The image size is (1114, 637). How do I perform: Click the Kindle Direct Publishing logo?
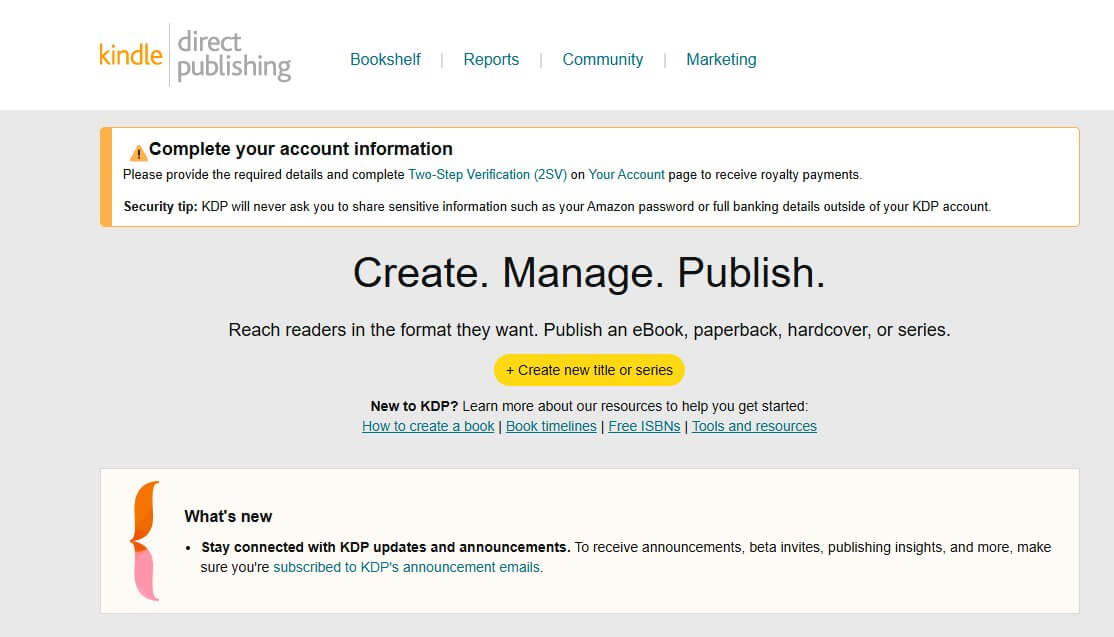coord(195,55)
